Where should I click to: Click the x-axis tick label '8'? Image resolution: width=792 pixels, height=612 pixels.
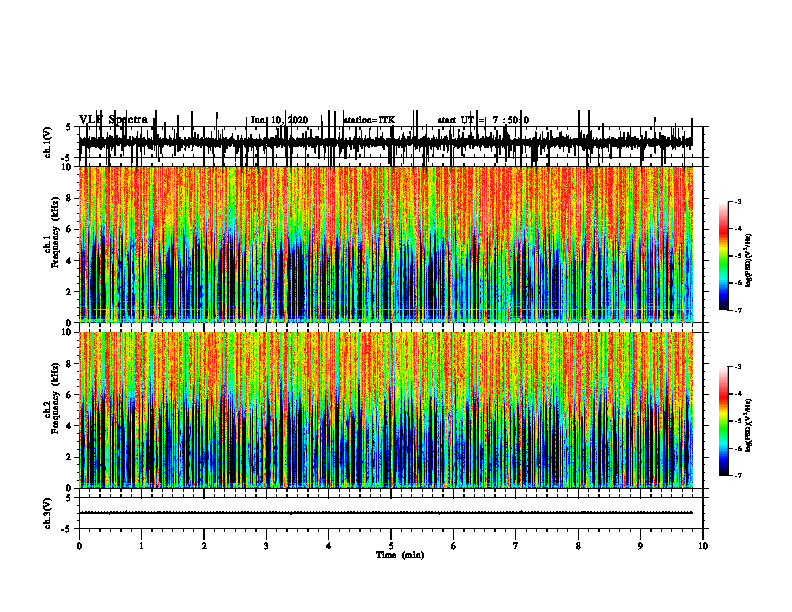click(578, 546)
